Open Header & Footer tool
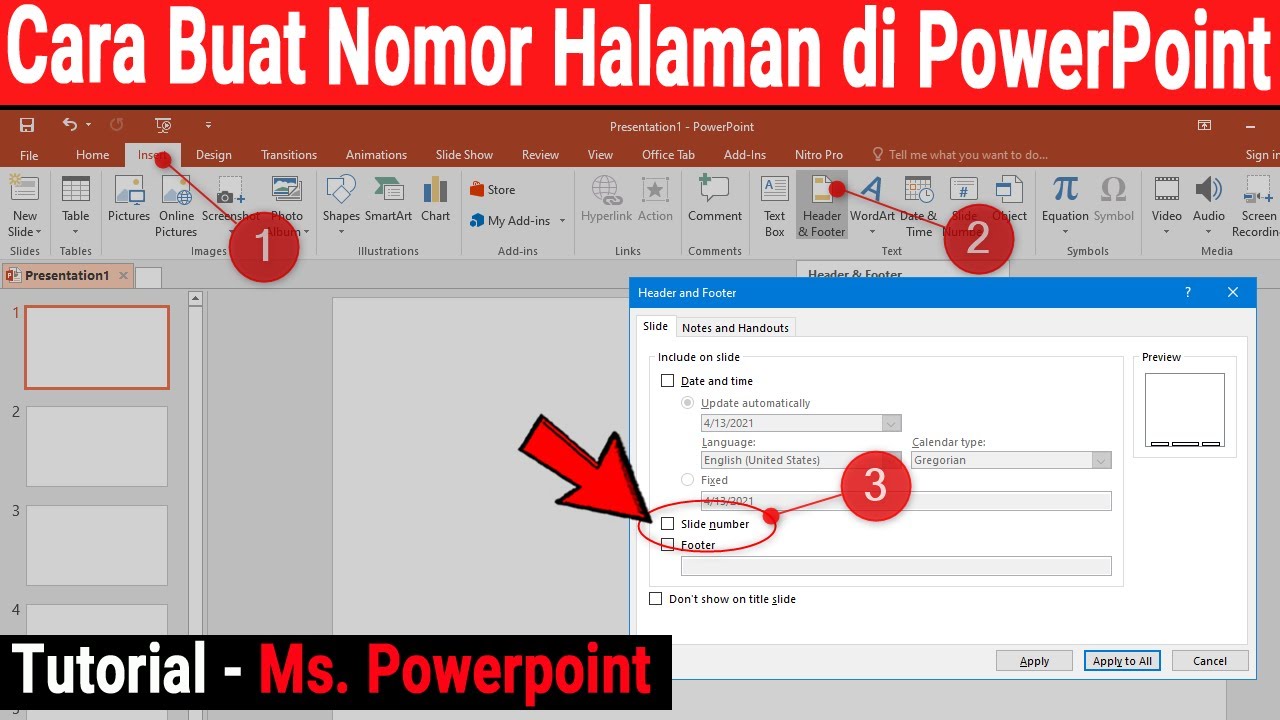This screenshot has height=720, width=1280. [x=822, y=206]
